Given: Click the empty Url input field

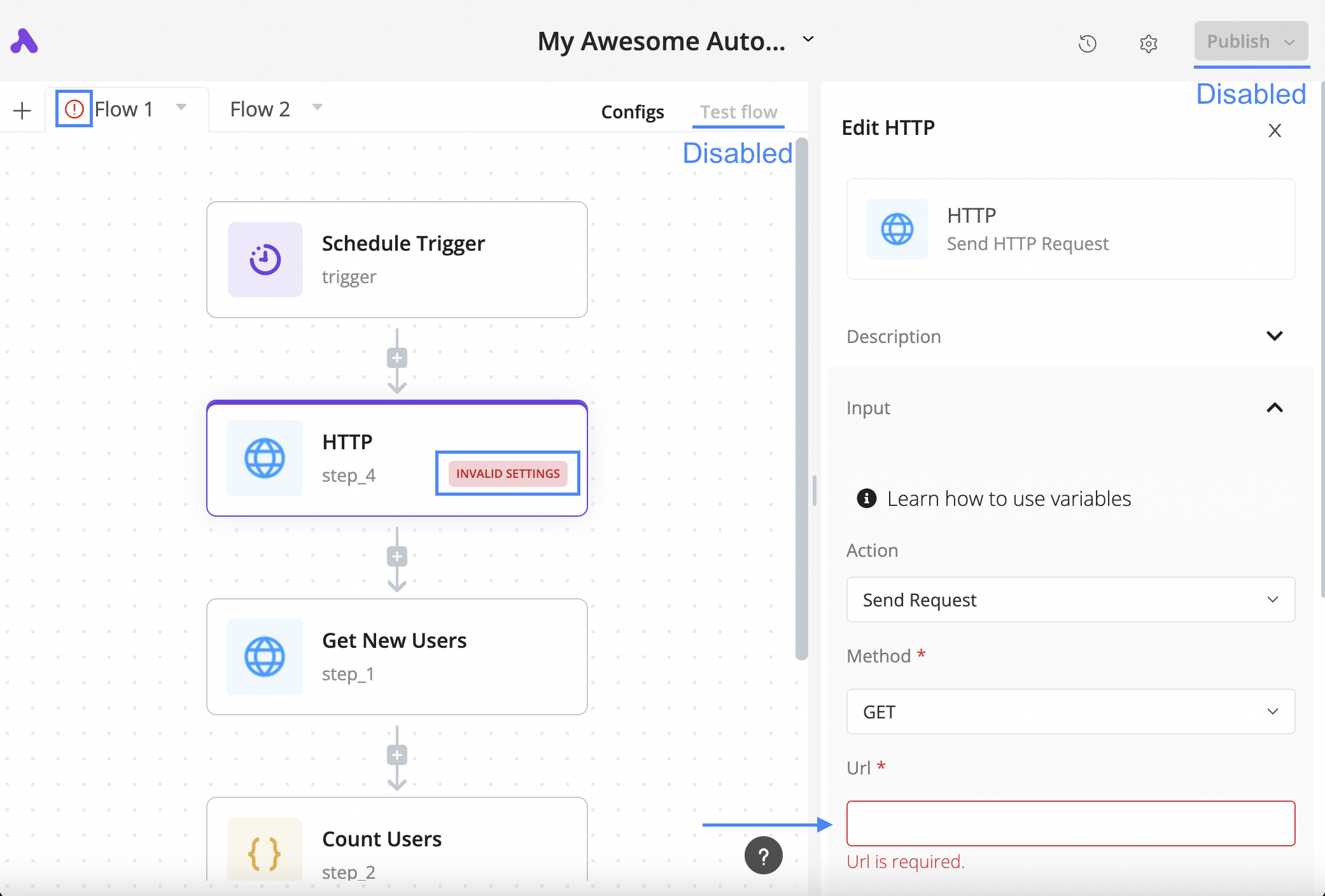Looking at the screenshot, I should coord(1070,823).
